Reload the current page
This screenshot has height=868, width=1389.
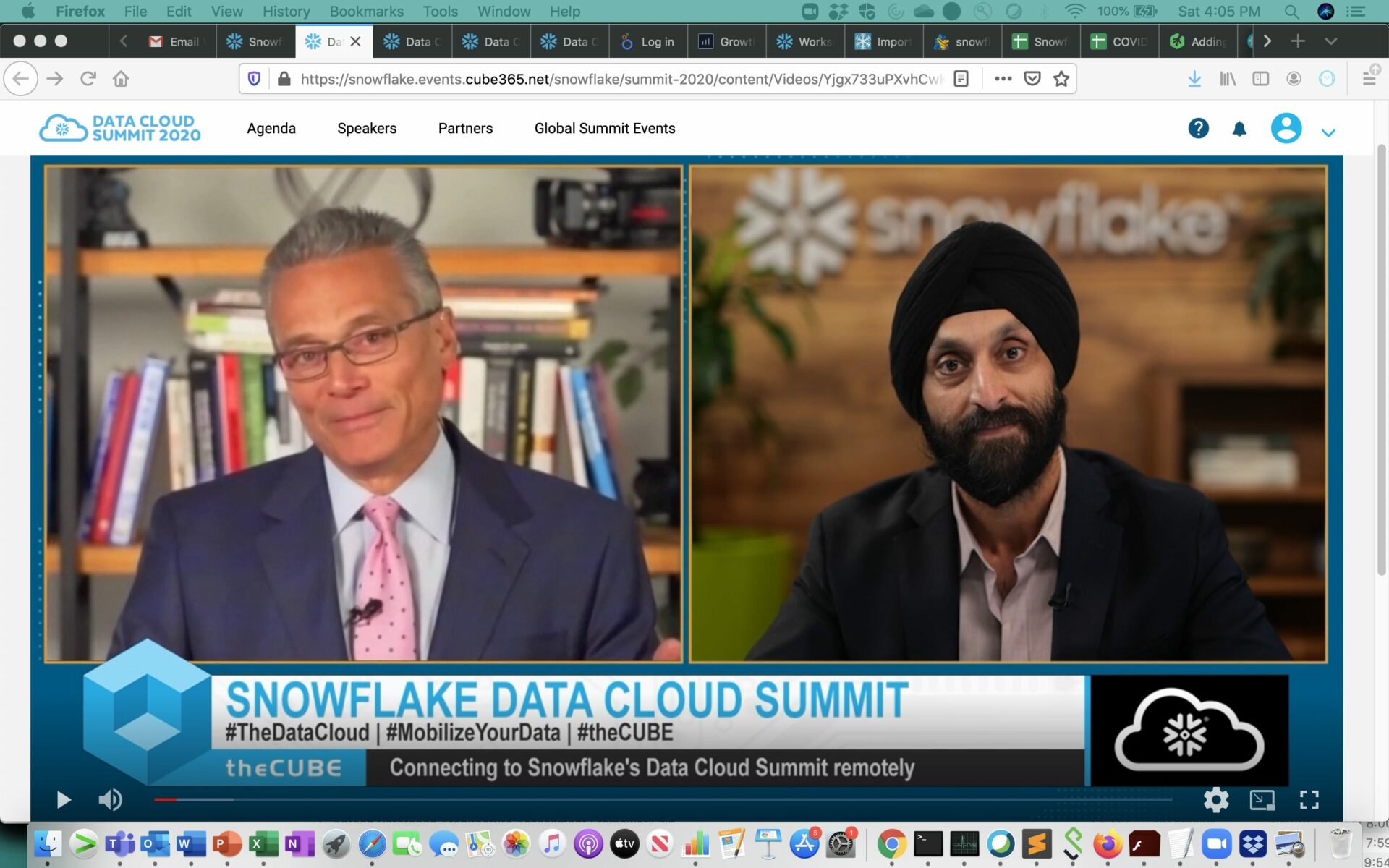(x=88, y=78)
